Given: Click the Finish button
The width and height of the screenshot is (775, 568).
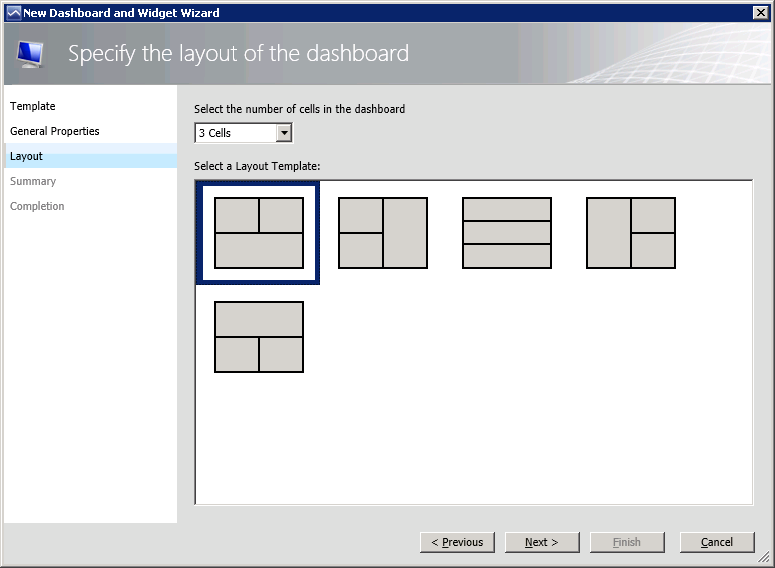Looking at the screenshot, I should coord(626,542).
